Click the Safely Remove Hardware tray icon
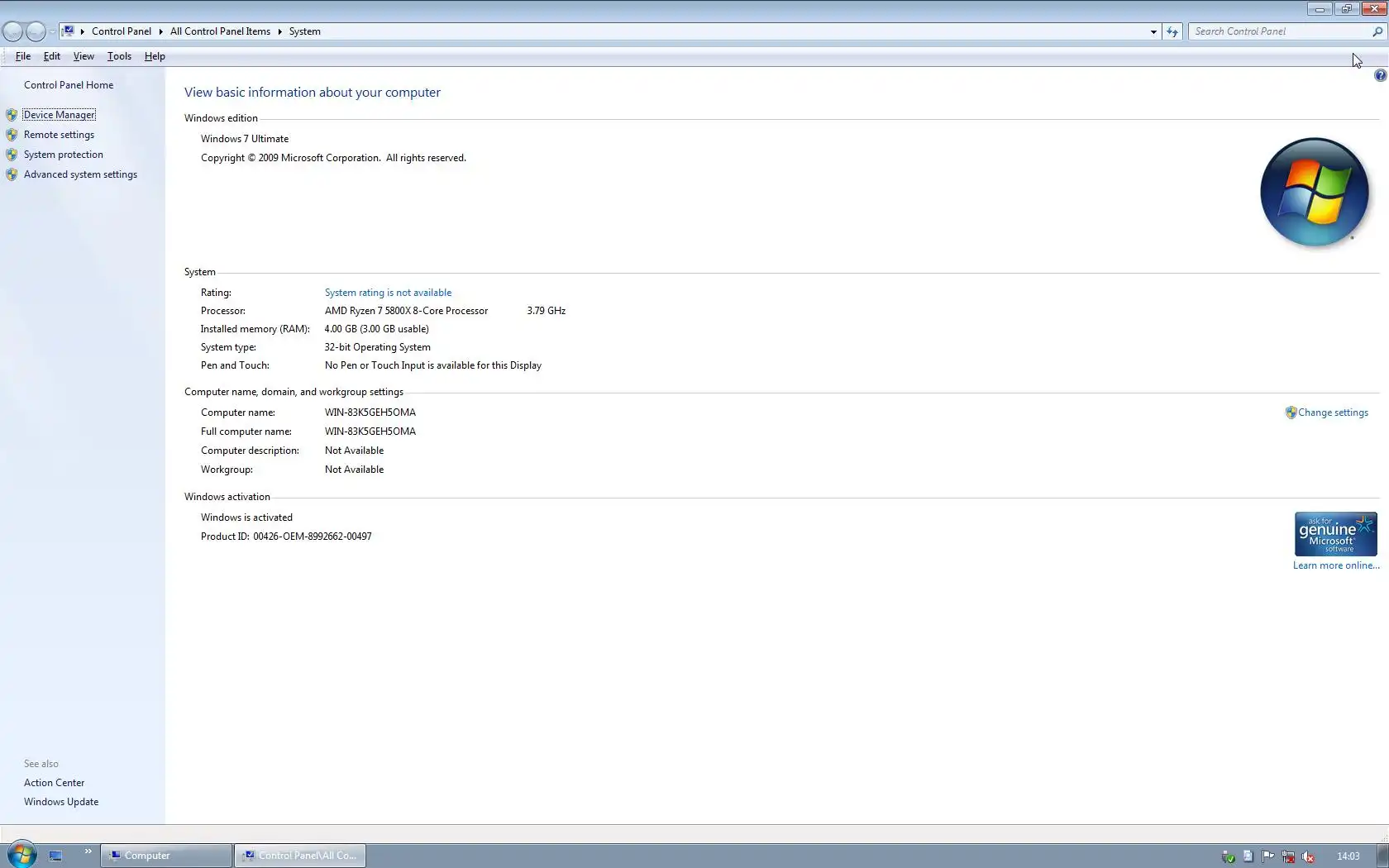The height and width of the screenshot is (868, 1389). (x=1228, y=856)
